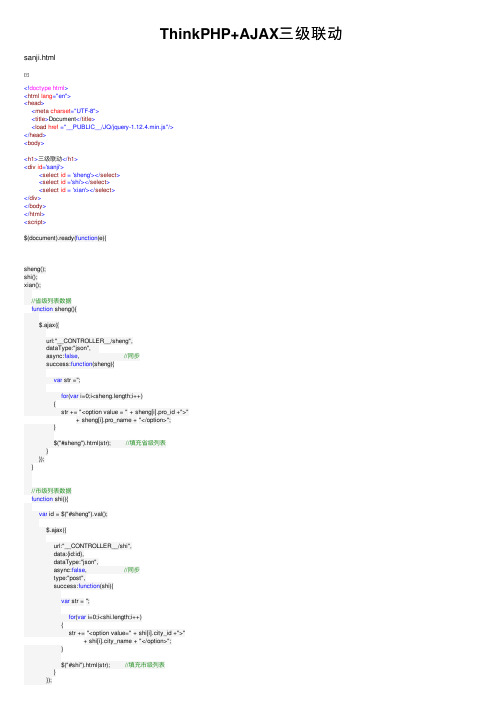This screenshot has width=504, height=713.
Task: Click the closing </div> tag line
Action: [32, 198]
